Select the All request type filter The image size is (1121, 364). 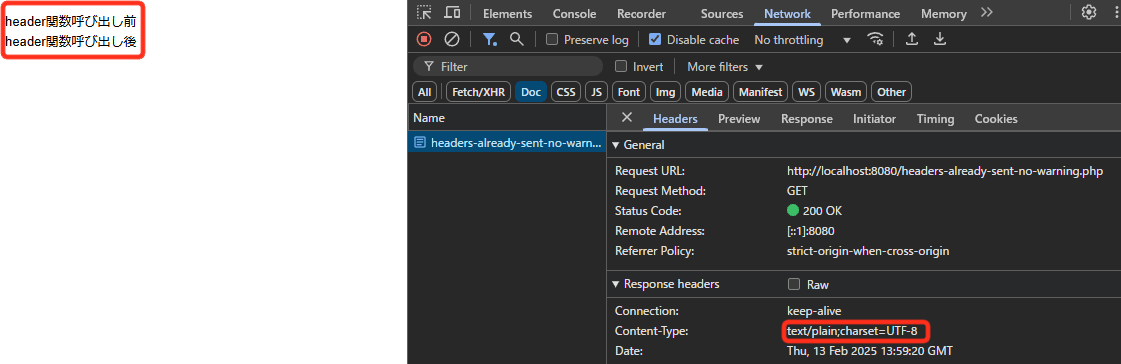425,92
